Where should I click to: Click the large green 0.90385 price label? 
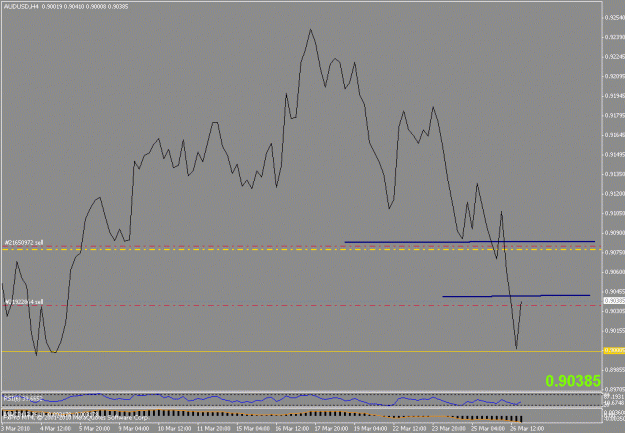coord(573,381)
